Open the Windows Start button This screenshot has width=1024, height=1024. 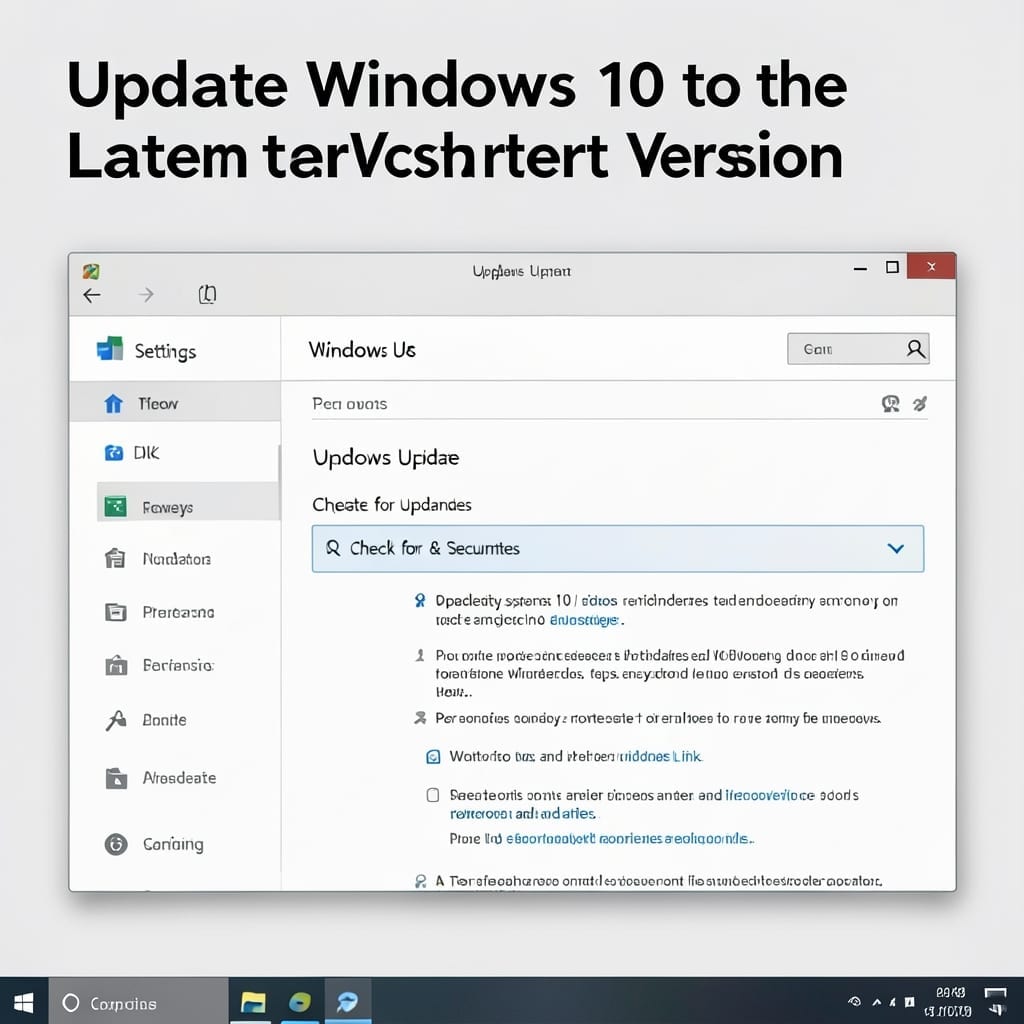pos(24,1002)
